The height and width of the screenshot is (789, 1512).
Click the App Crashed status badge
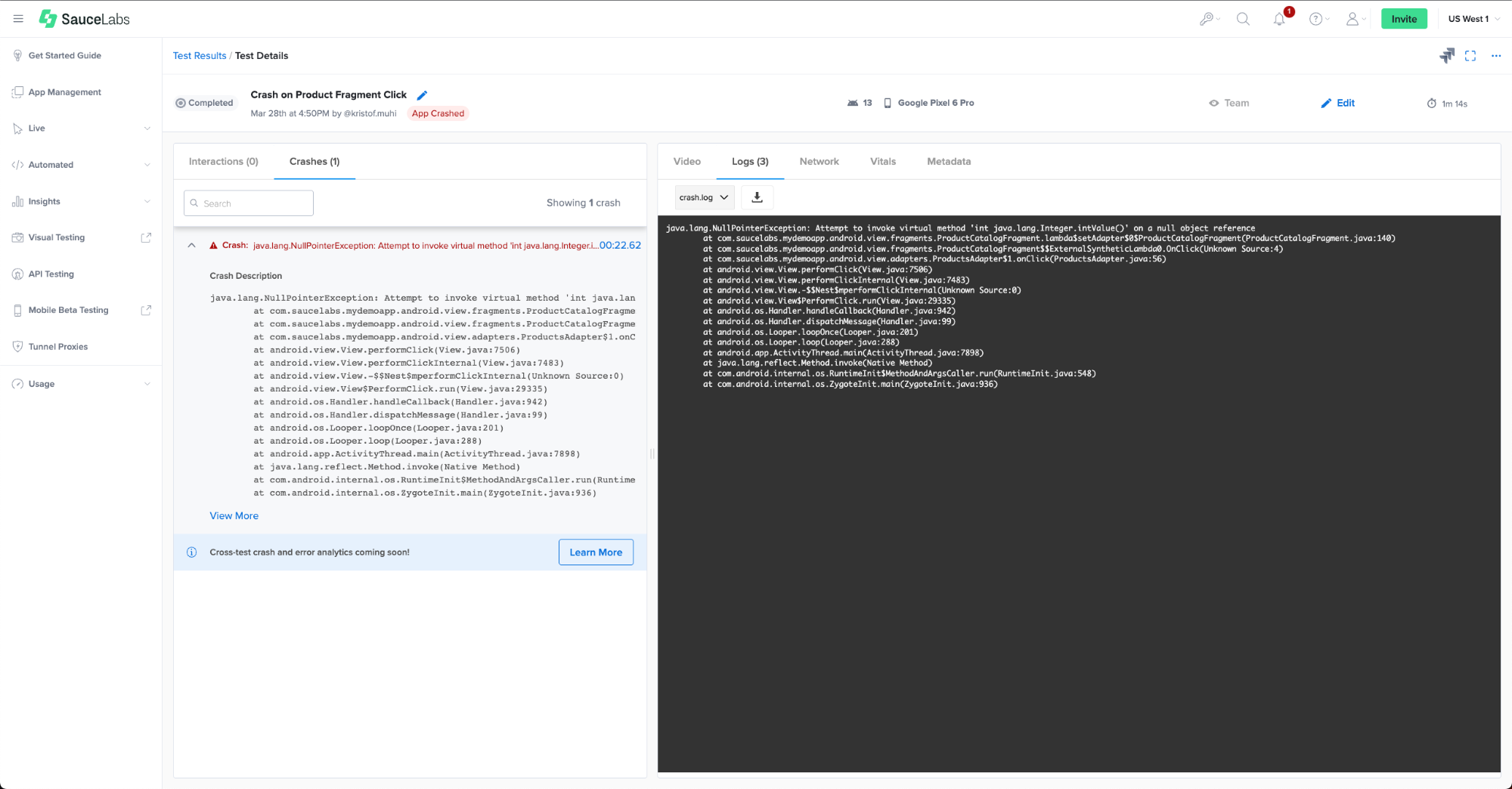coord(438,113)
